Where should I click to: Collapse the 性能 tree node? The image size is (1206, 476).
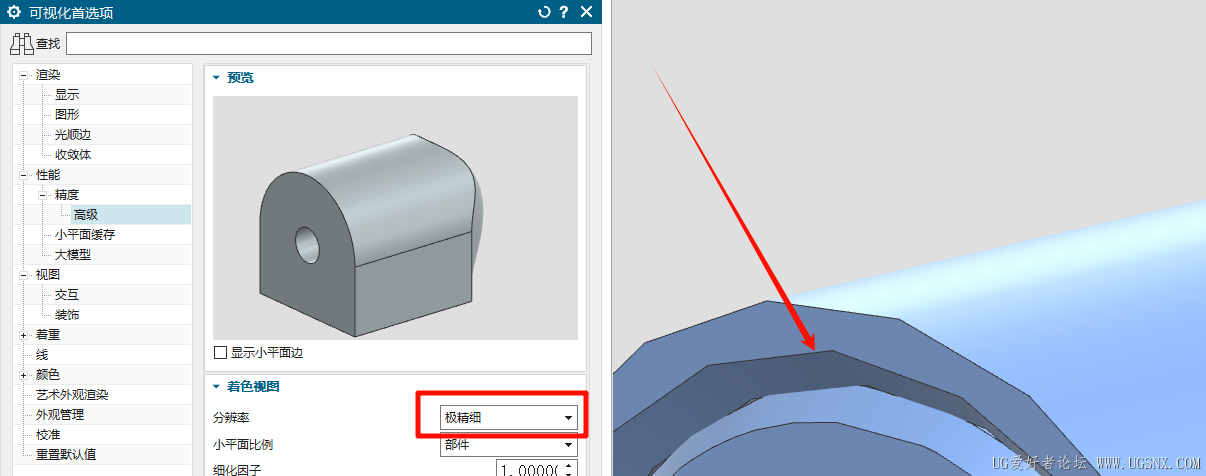point(24,175)
